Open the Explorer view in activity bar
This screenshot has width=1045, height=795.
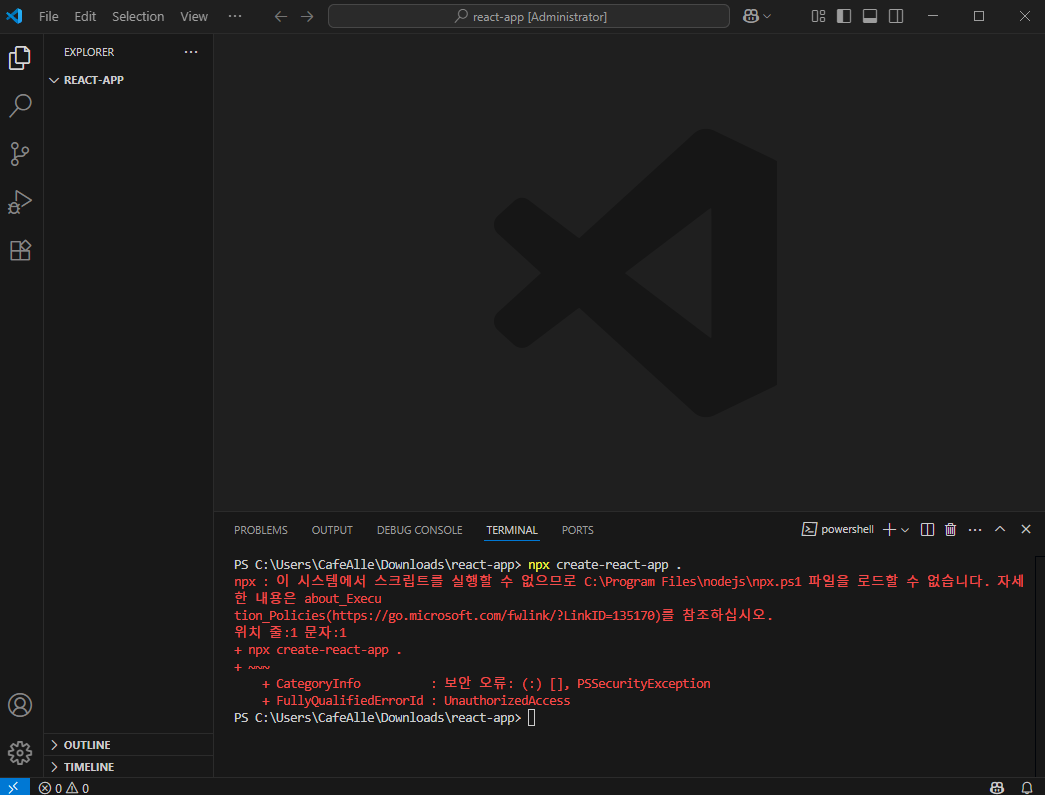pyautogui.click(x=20, y=58)
